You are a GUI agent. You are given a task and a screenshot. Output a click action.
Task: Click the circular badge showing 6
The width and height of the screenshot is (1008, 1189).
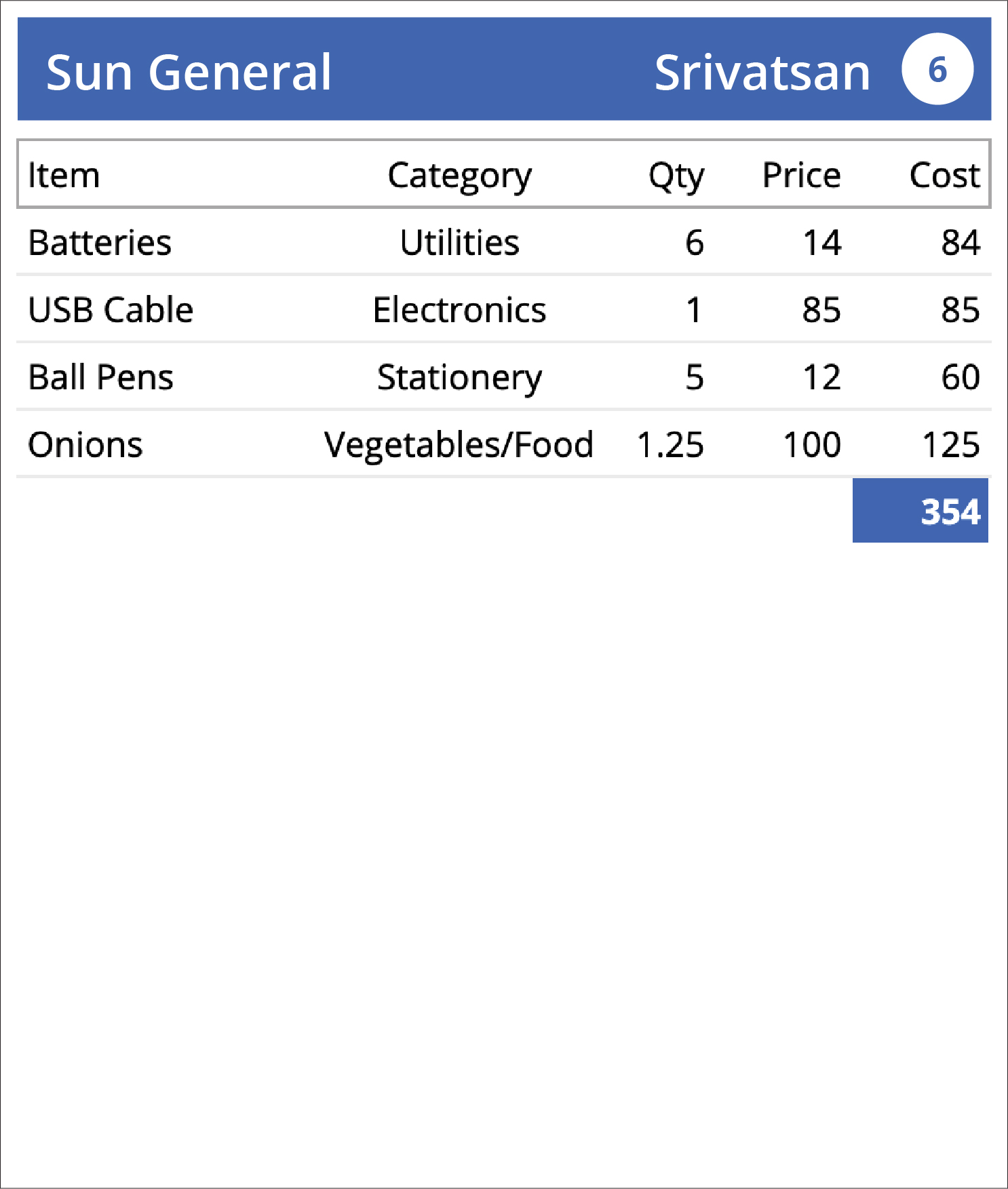click(937, 69)
